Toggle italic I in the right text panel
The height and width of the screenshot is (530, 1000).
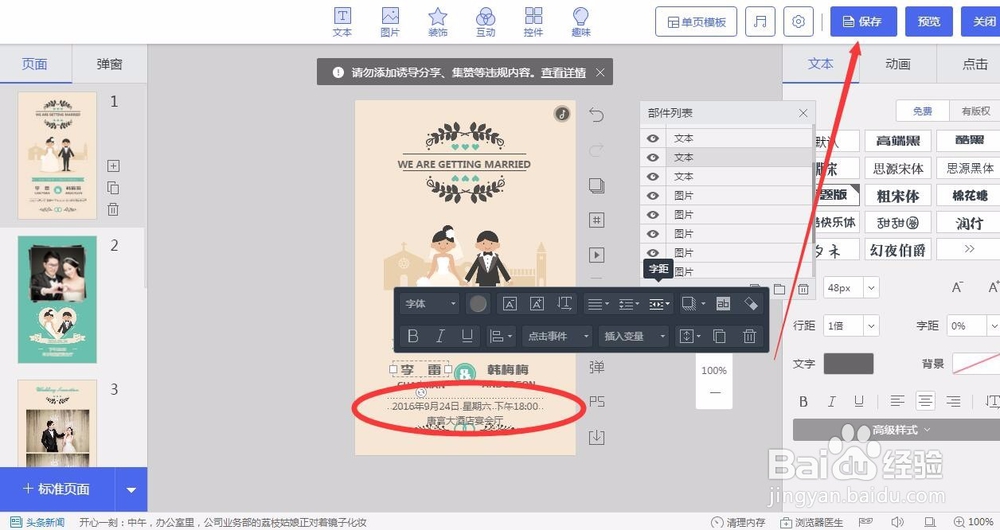[832, 401]
